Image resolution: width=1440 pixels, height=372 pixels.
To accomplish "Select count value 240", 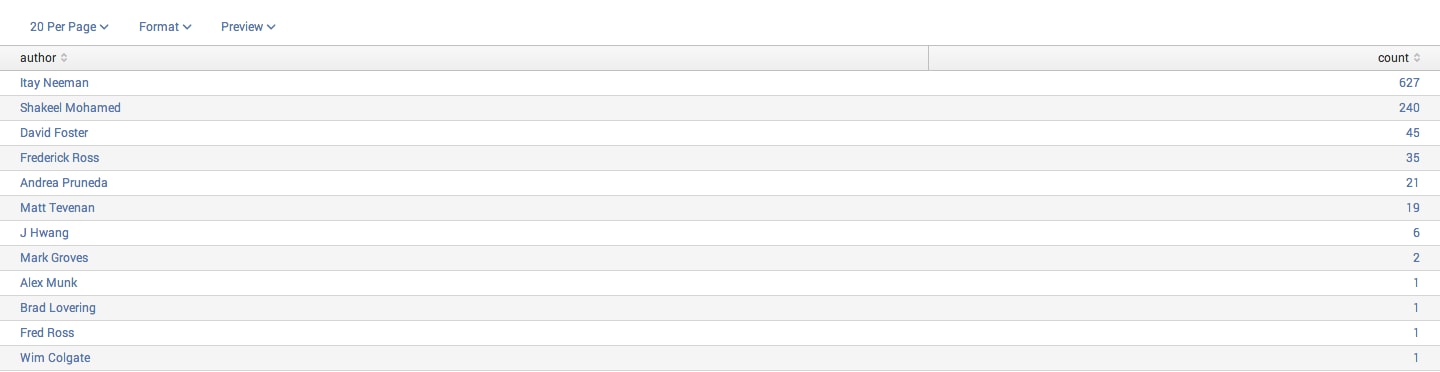I will point(1410,108).
